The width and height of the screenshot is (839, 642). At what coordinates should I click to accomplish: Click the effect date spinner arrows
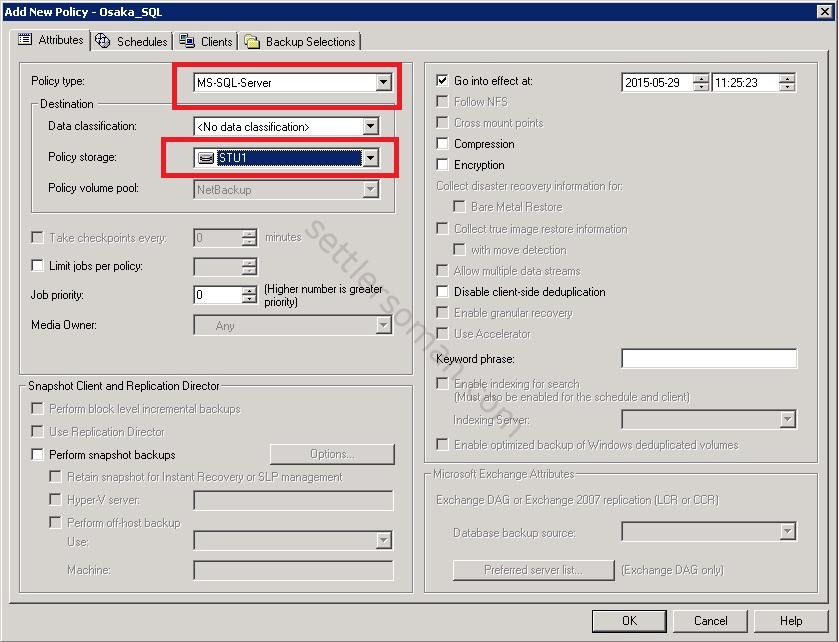(700, 83)
